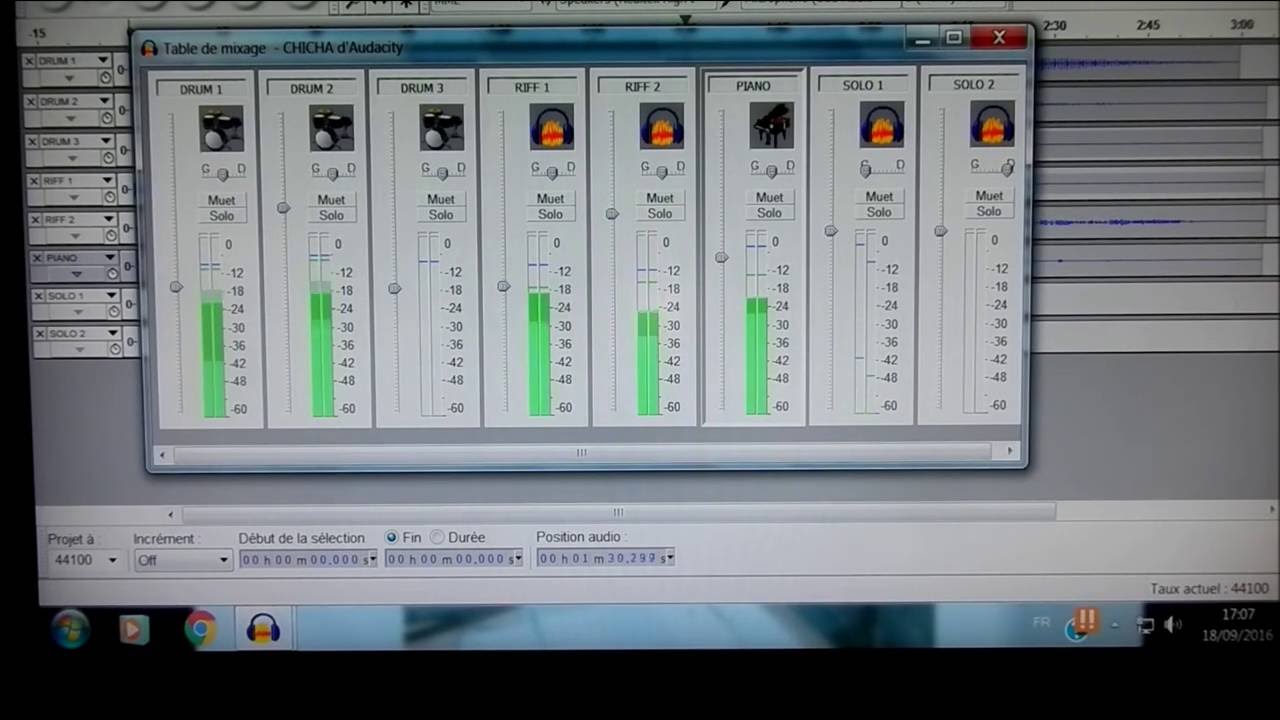1280x720 pixels.
Task: Click the DRUM 1 drum kit icon
Action: click(221, 129)
